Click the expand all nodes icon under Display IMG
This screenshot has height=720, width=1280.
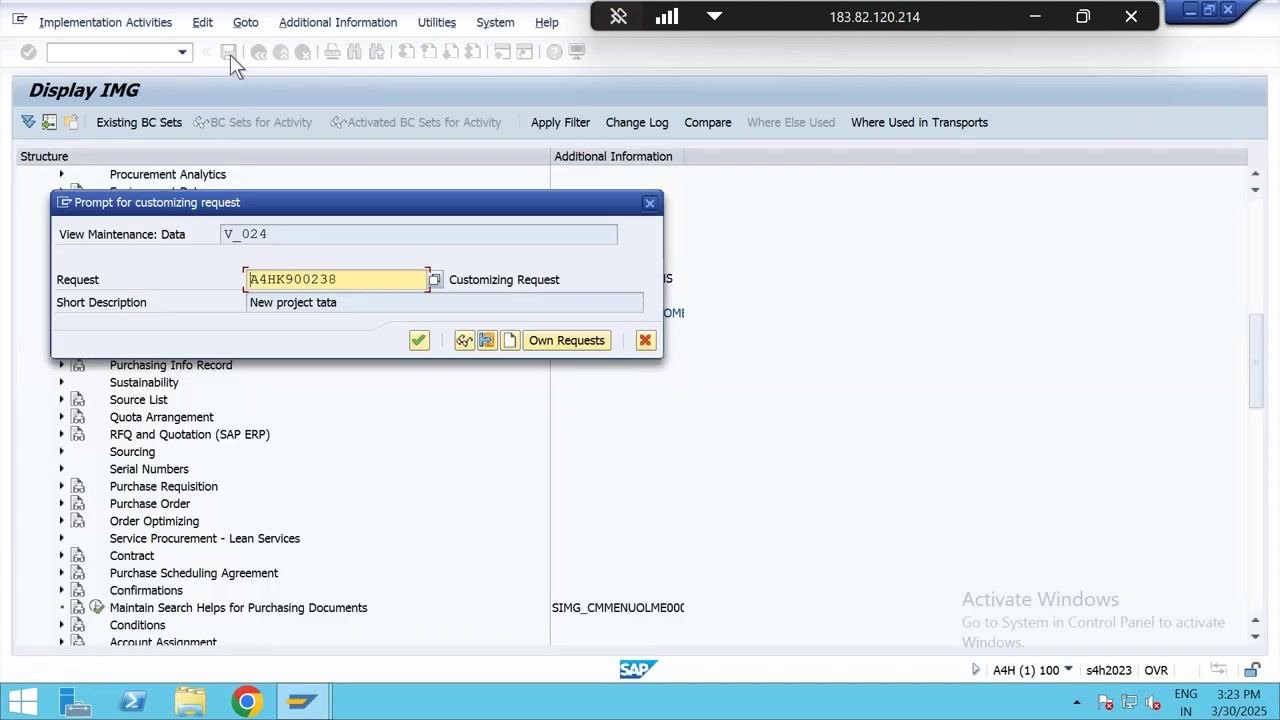point(28,122)
